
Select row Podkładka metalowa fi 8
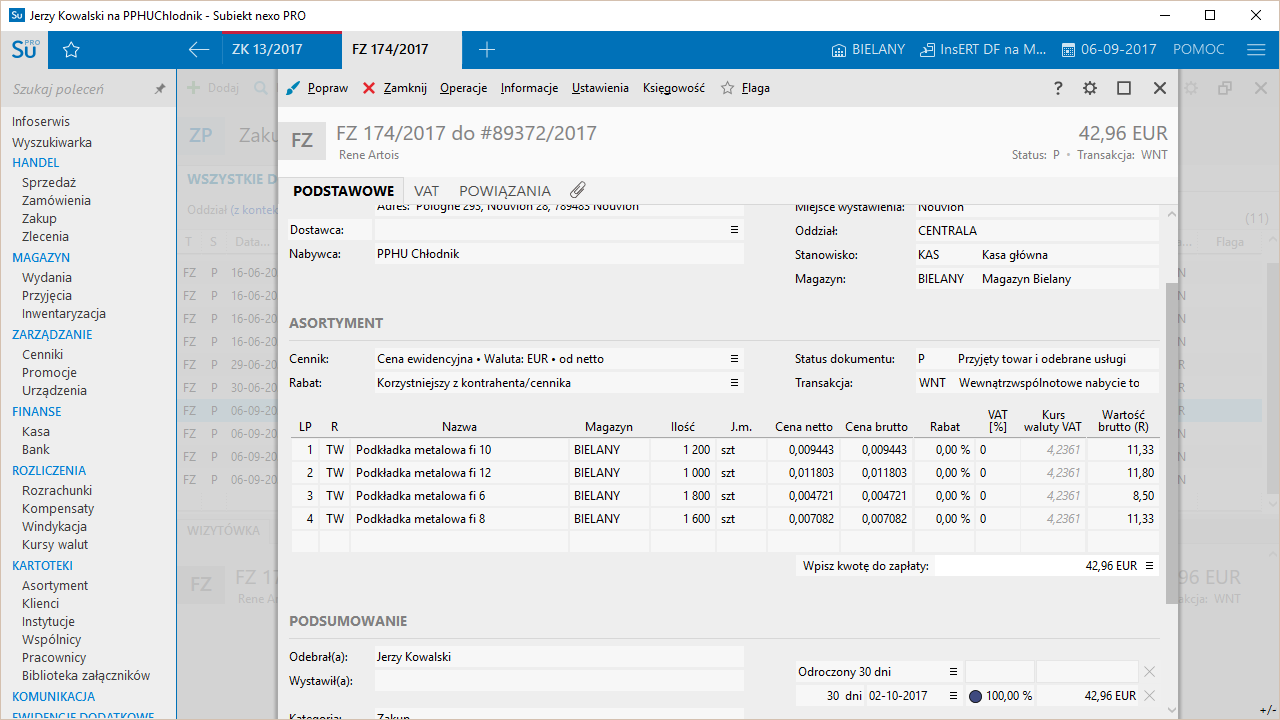point(725,519)
